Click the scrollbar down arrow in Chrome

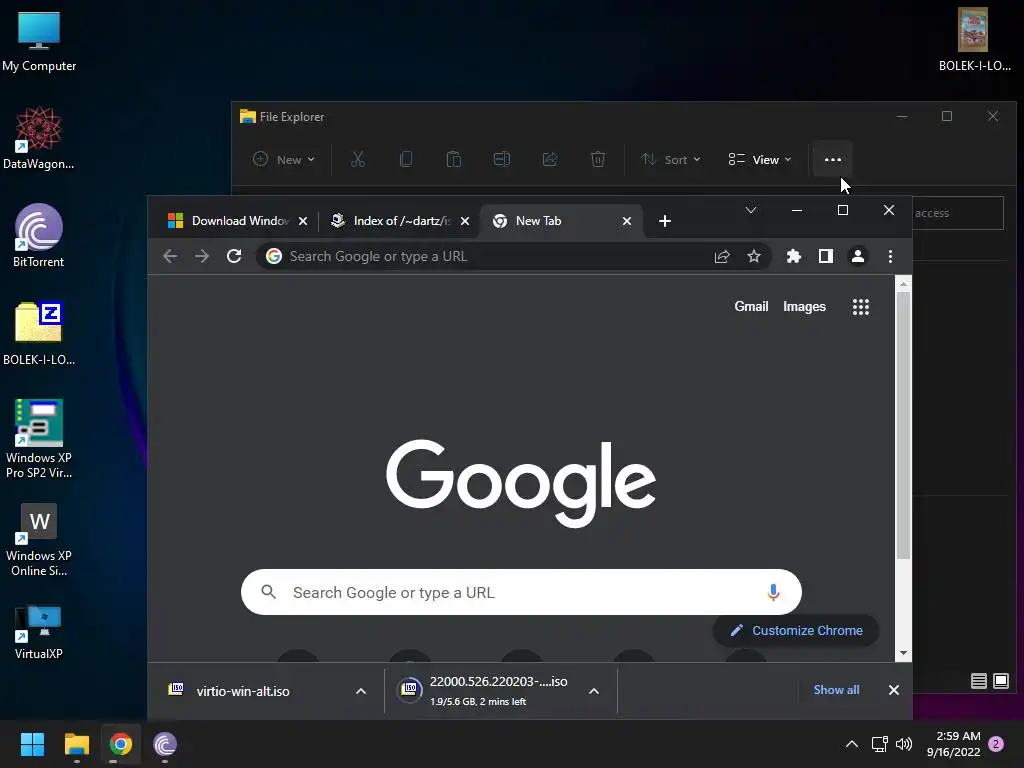click(x=903, y=653)
